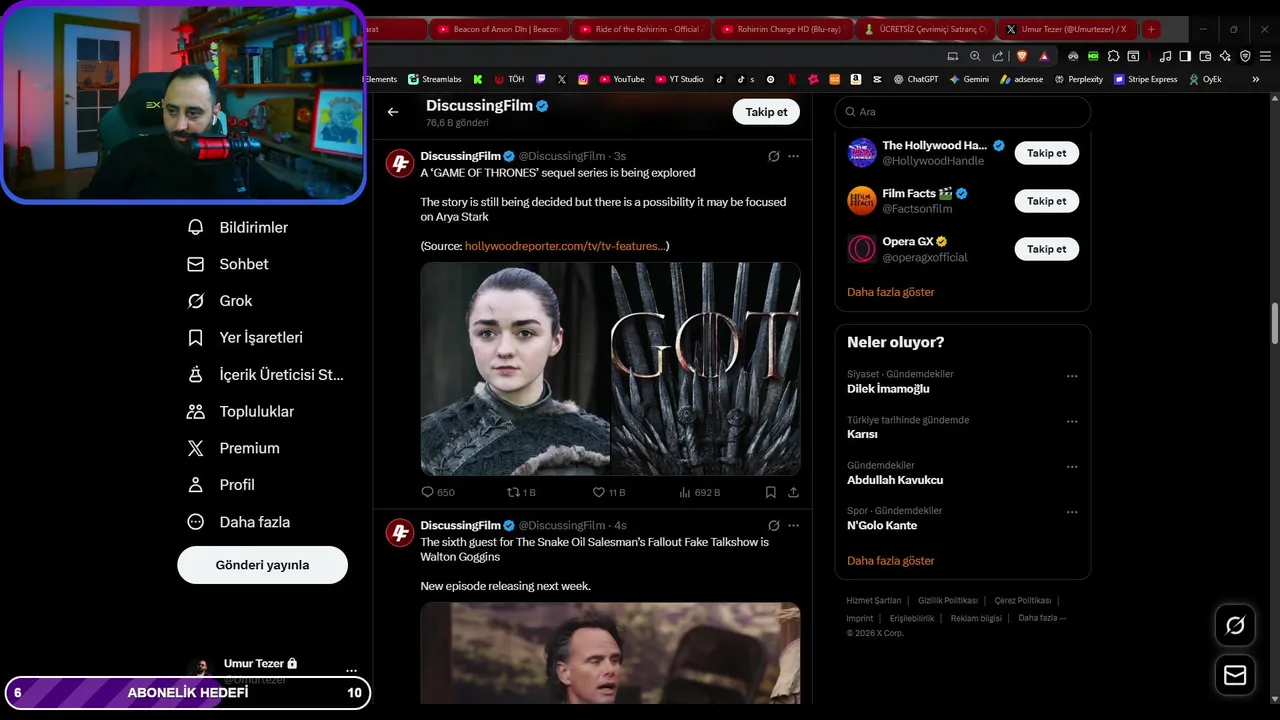Open Yer İşaretleri bookmarks
This screenshot has height=720, width=1280.
pos(245,338)
